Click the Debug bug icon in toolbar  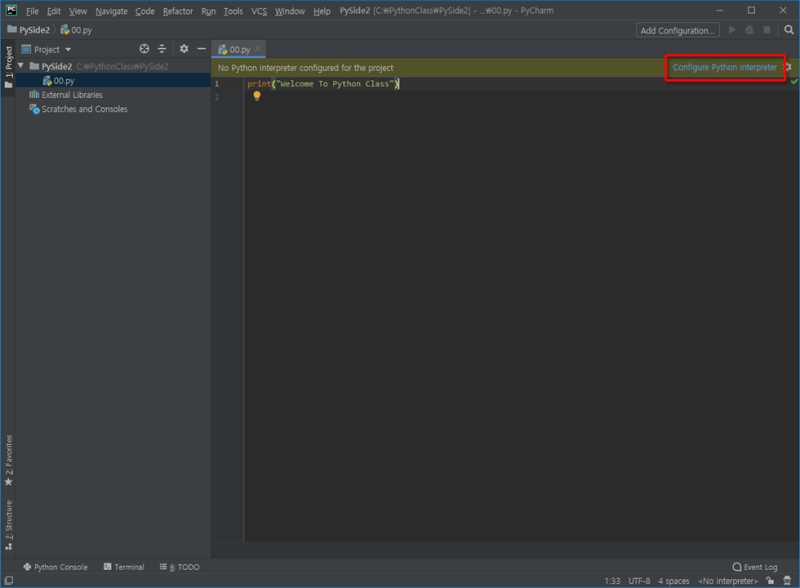pos(749,30)
